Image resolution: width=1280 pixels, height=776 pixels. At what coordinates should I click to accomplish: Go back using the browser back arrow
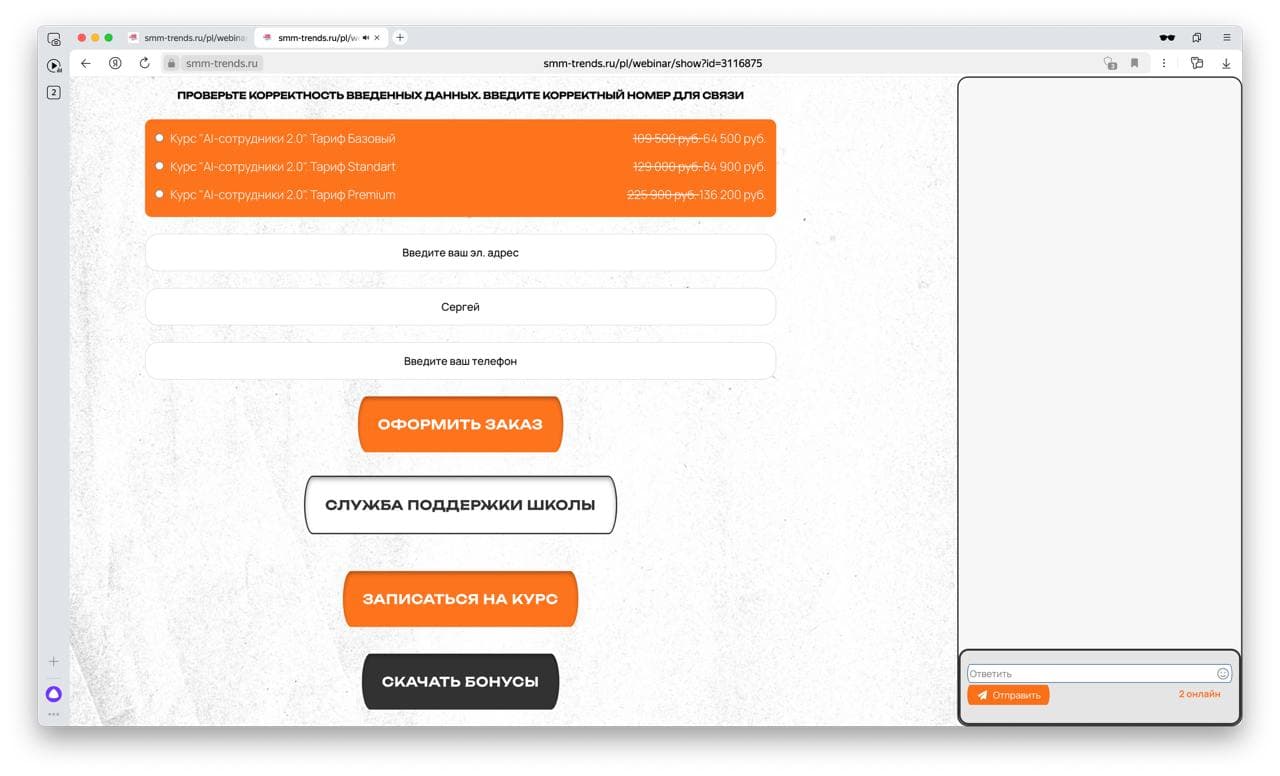(86, 63)
